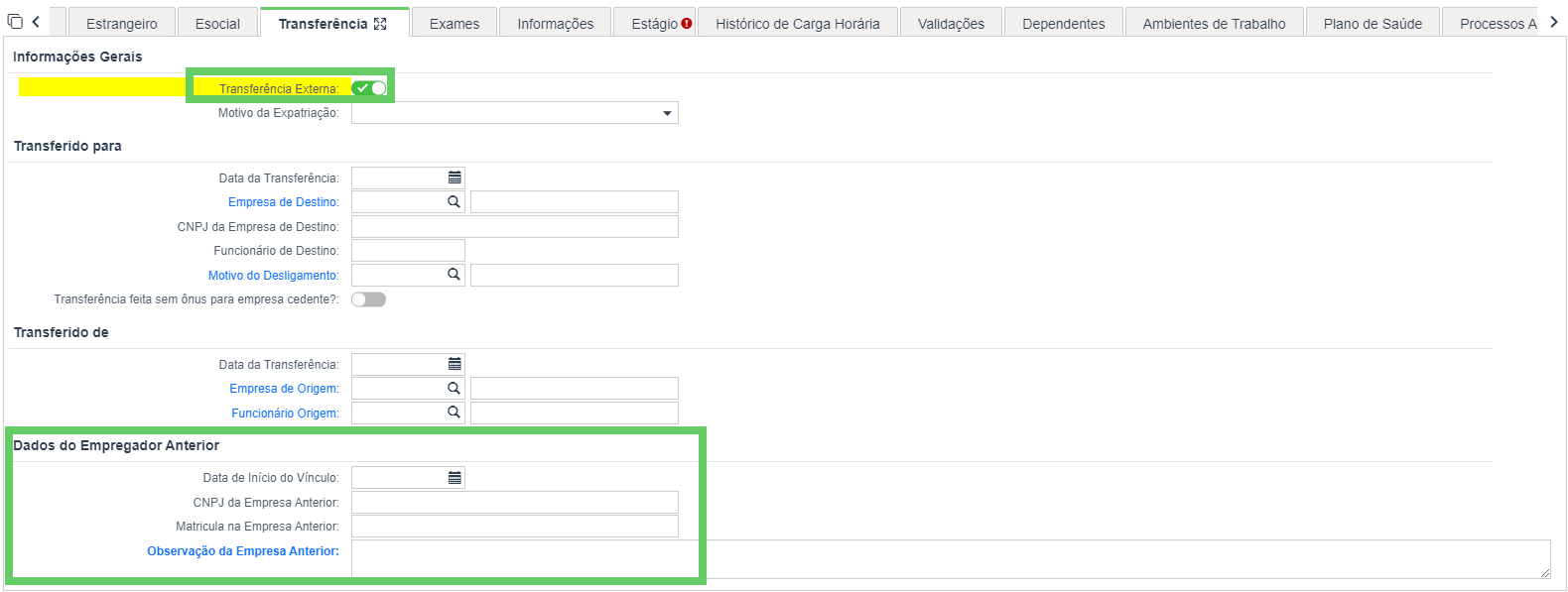The image size is (1568, 592).
Task: Switch to Esocial tab
Action: coord(217,24)
